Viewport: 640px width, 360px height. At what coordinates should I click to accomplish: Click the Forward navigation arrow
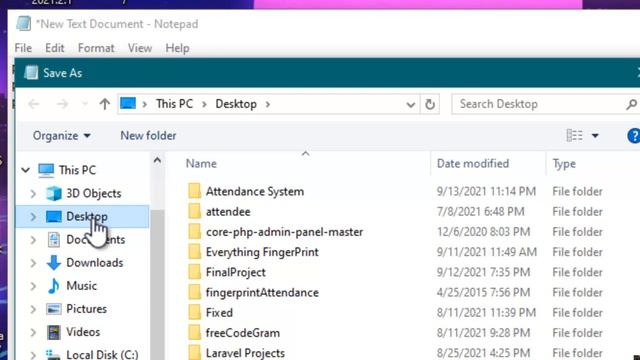[x=62, y=104]
